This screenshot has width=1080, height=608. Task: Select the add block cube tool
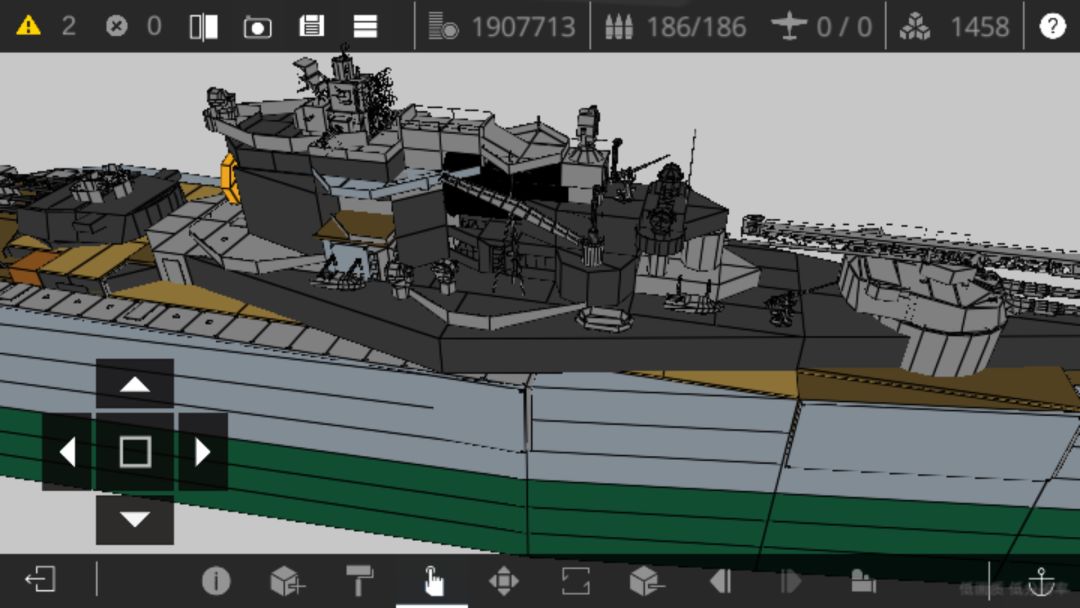287,580
